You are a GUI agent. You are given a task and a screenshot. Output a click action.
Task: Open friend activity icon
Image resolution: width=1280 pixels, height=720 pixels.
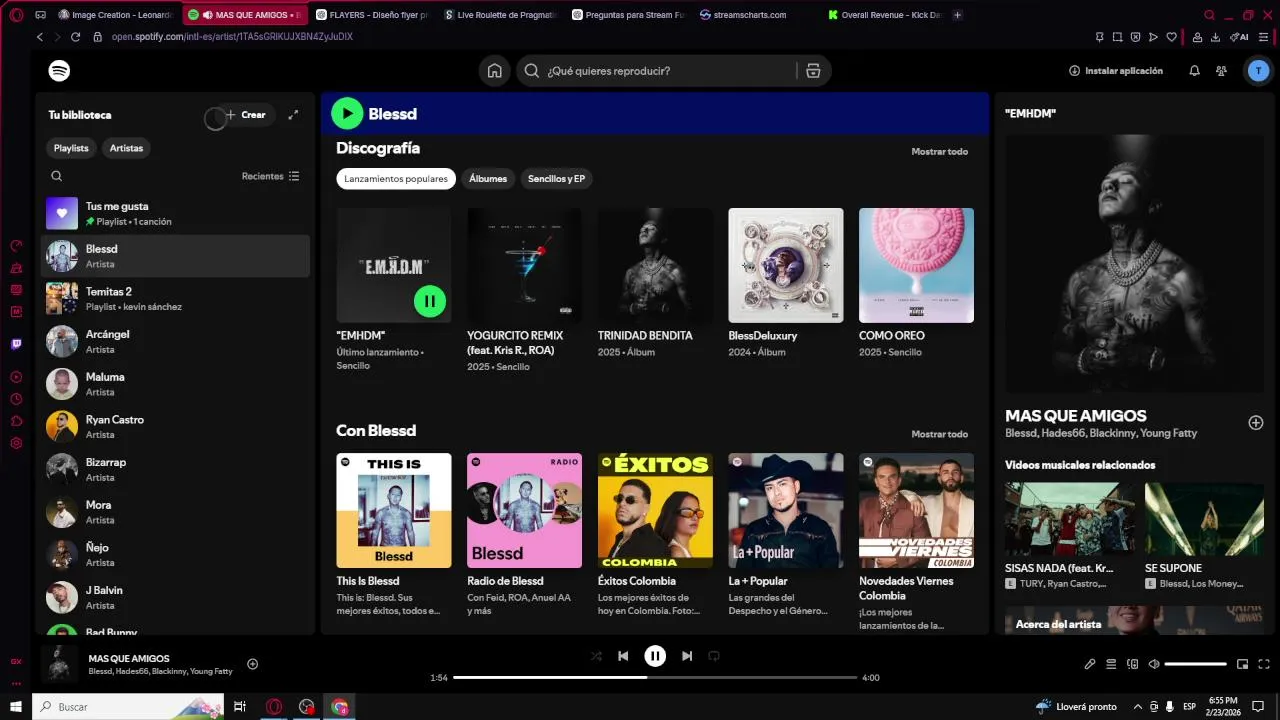pyautogui.click(x=1221, y=71)
